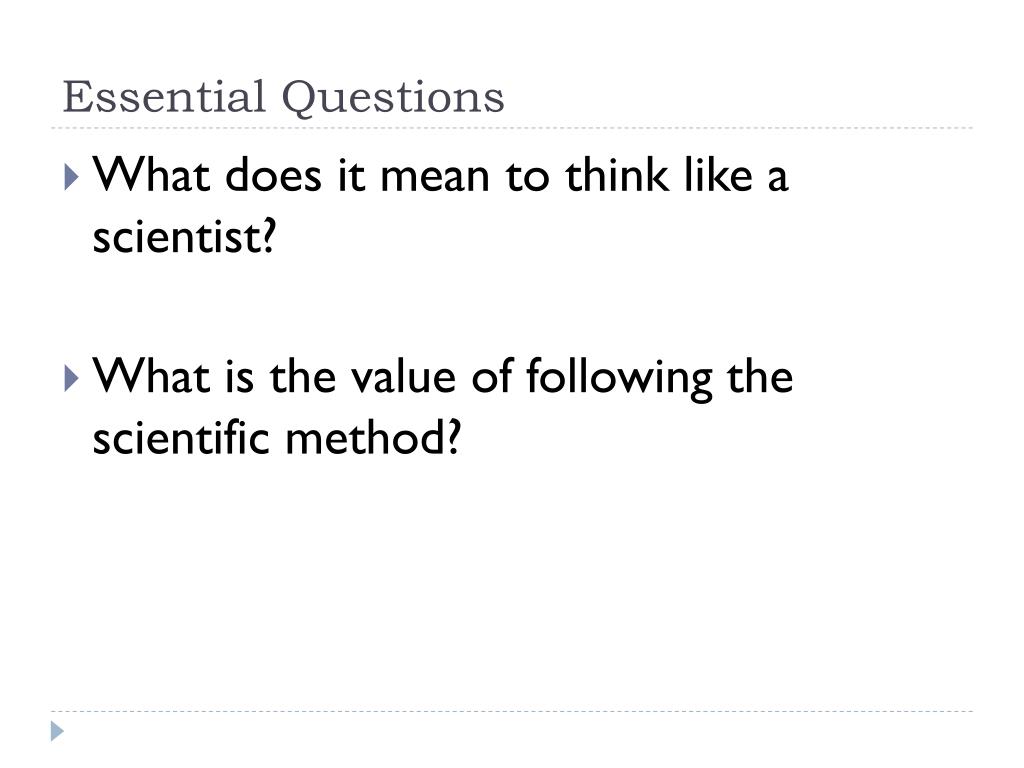Click the first 'What' in the top bullet
Image resolution: width=1024 pixels, height=768 pixels.
(152, 175)
